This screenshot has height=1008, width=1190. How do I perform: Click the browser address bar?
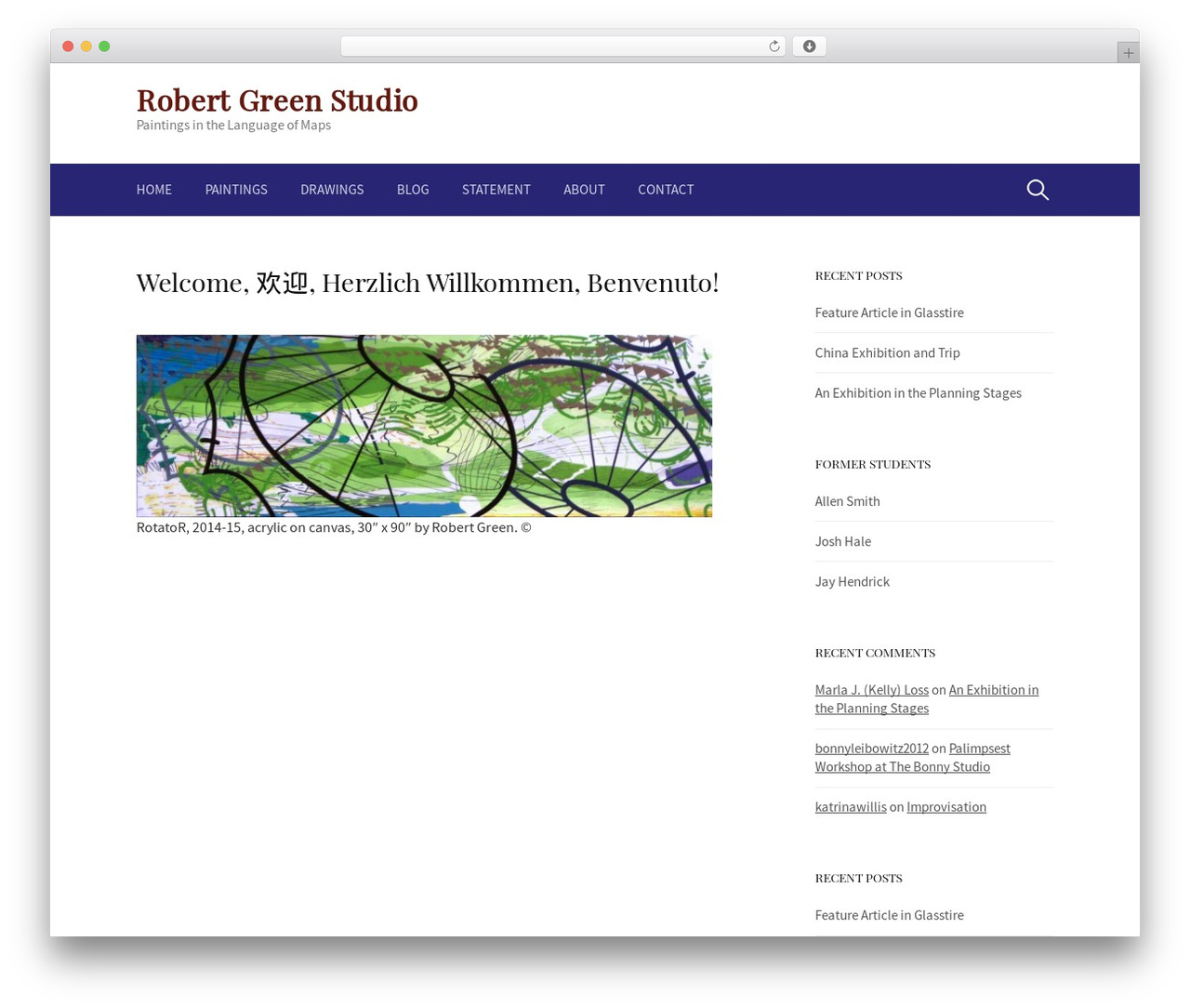(x=562, y=46)
